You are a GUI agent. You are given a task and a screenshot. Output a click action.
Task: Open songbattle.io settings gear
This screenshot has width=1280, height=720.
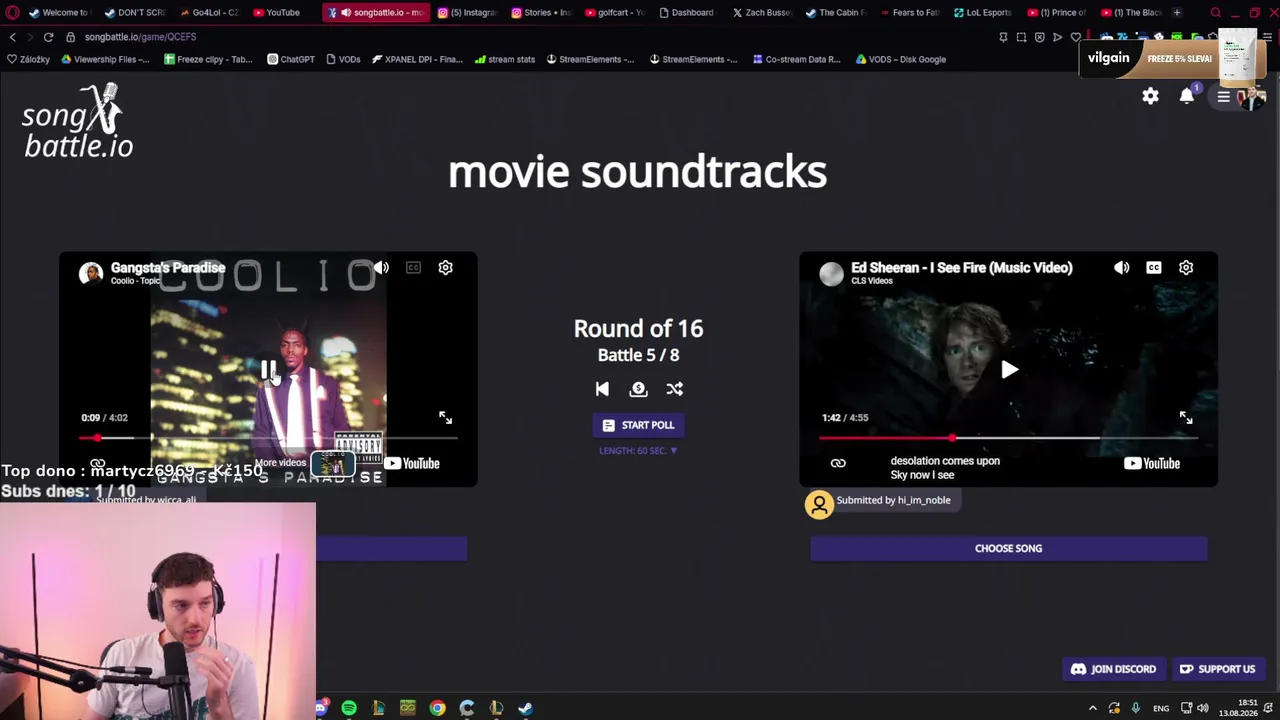pyautogui.click(x=1150, y=96)
